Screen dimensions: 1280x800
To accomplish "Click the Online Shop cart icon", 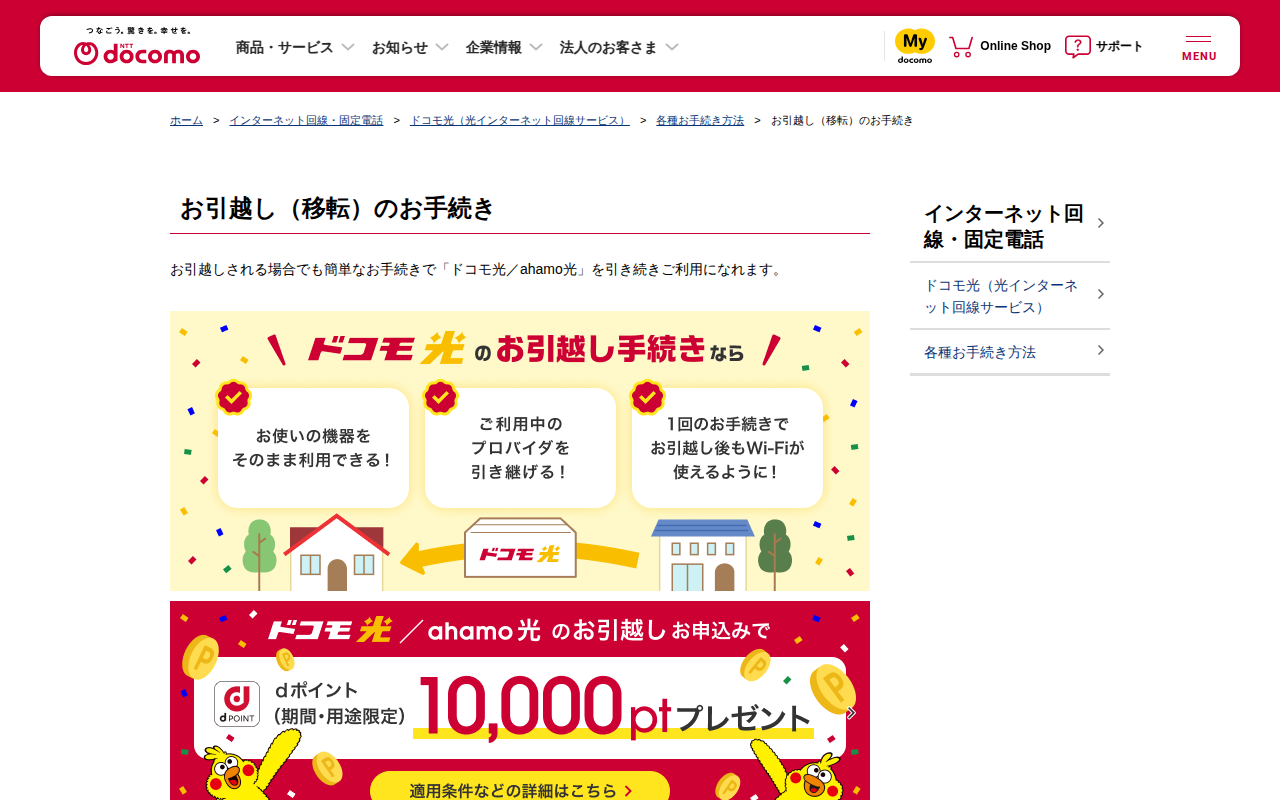I will (961, 46).
